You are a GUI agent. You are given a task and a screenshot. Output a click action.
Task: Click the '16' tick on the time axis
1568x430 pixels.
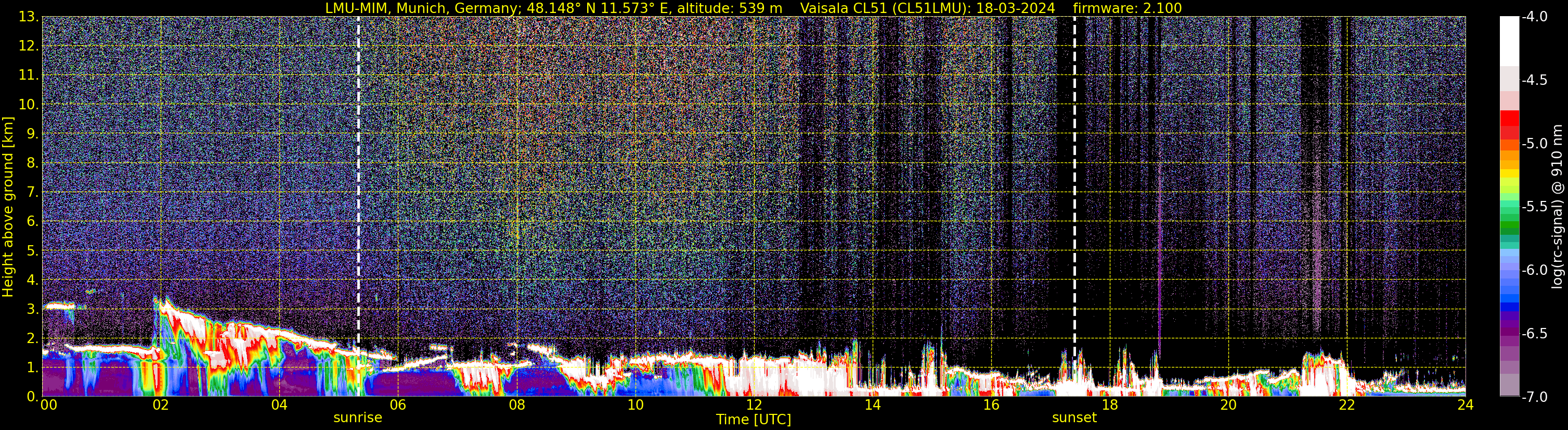[x=992, y=405]
